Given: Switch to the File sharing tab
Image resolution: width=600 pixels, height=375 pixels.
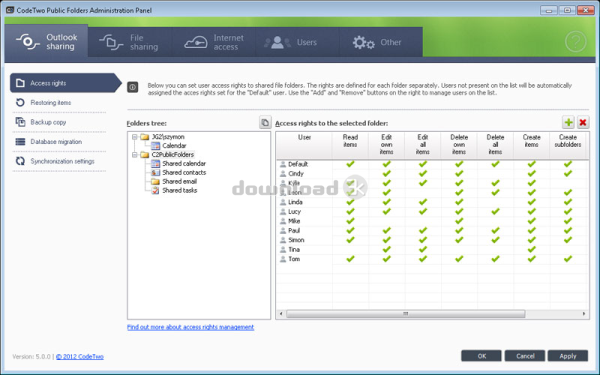Looking at the screenshot, I should click(x=129, y=42).
